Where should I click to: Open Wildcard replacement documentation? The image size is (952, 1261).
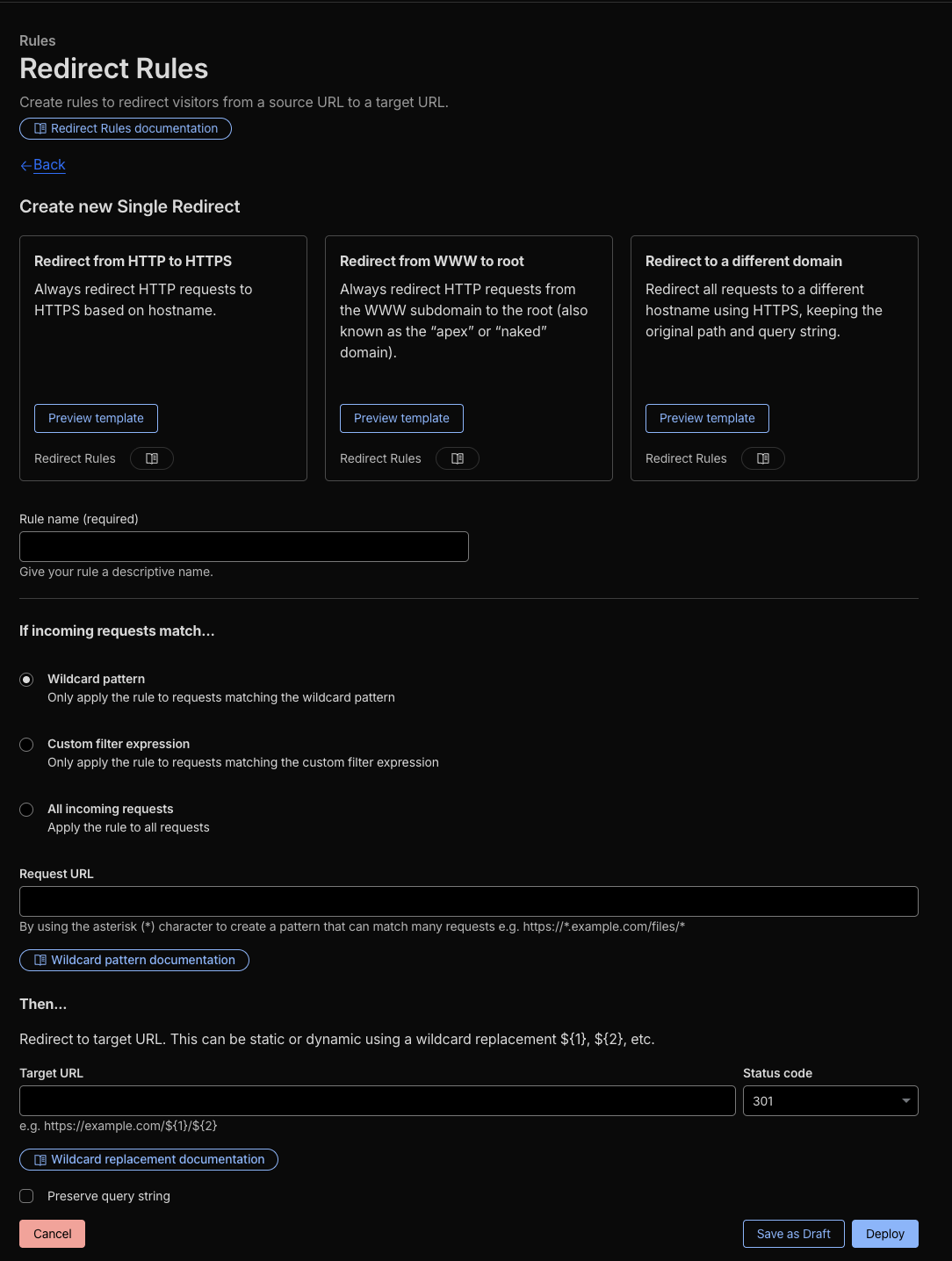(148, 1159)
